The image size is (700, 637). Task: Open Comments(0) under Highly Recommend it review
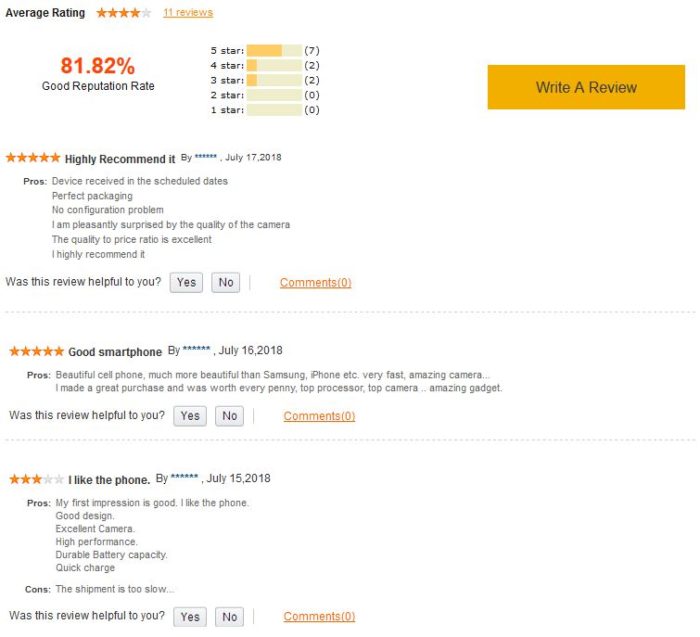coord(316,283)
